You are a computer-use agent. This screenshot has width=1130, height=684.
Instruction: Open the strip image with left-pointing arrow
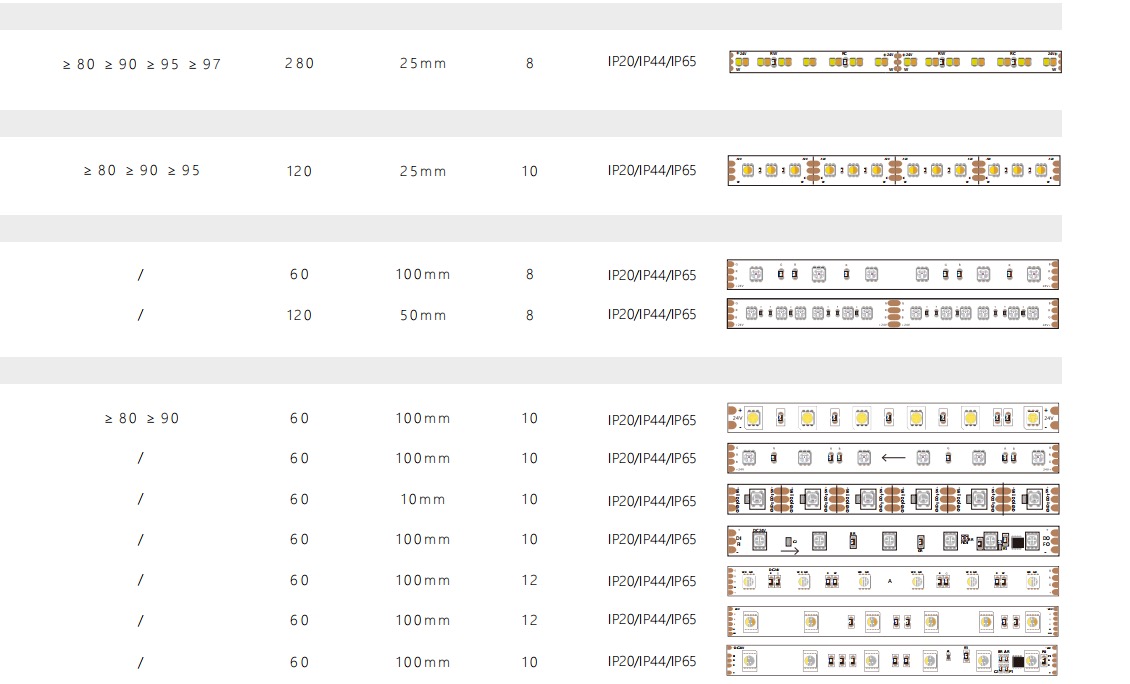(892, 458)
